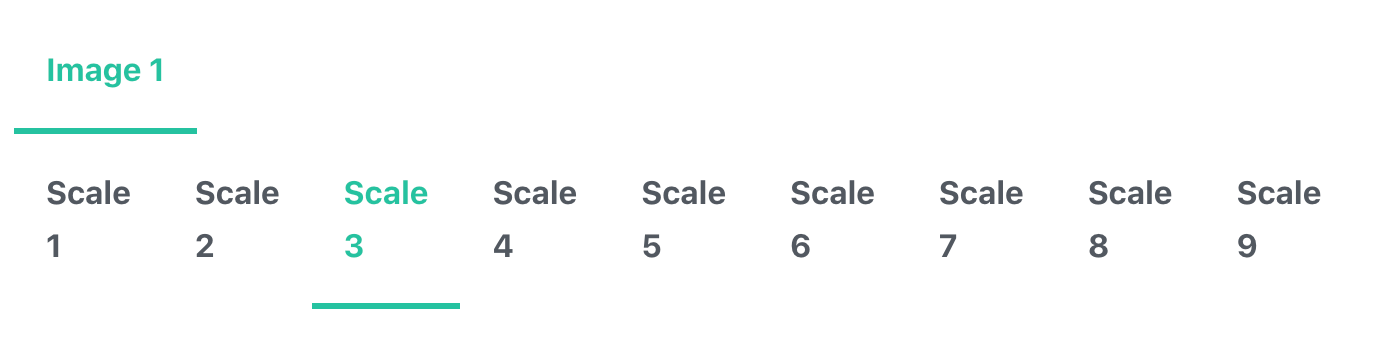The height and width of the screenshot is (360, 1374).
Task: Show the Scale 6 tab
Action: coord(832,219)
